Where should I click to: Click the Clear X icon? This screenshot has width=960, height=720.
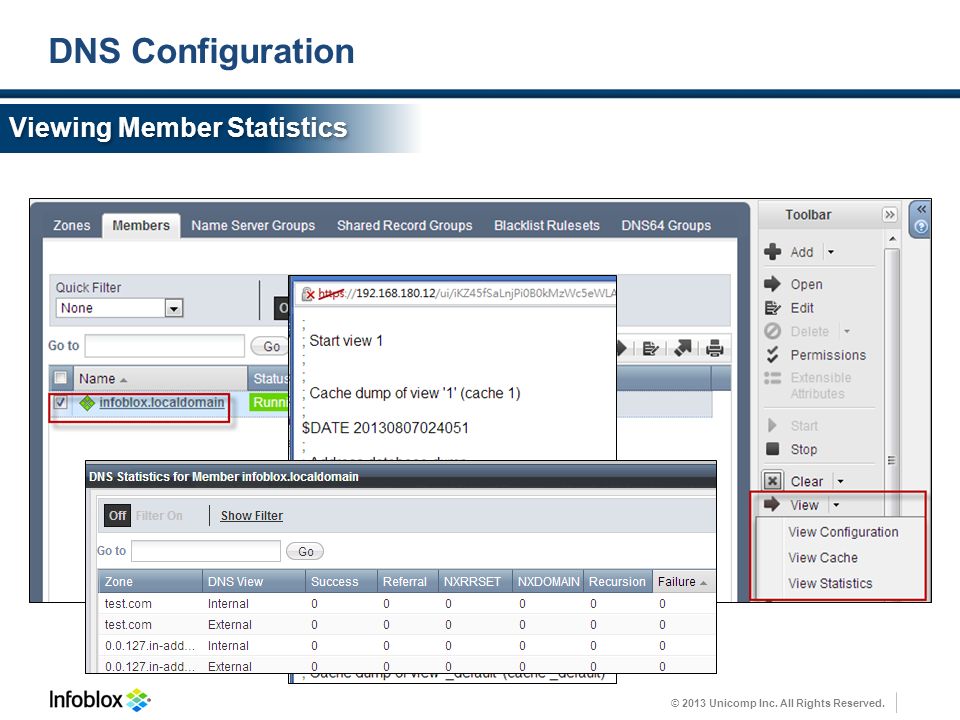(x=773, y=481)
